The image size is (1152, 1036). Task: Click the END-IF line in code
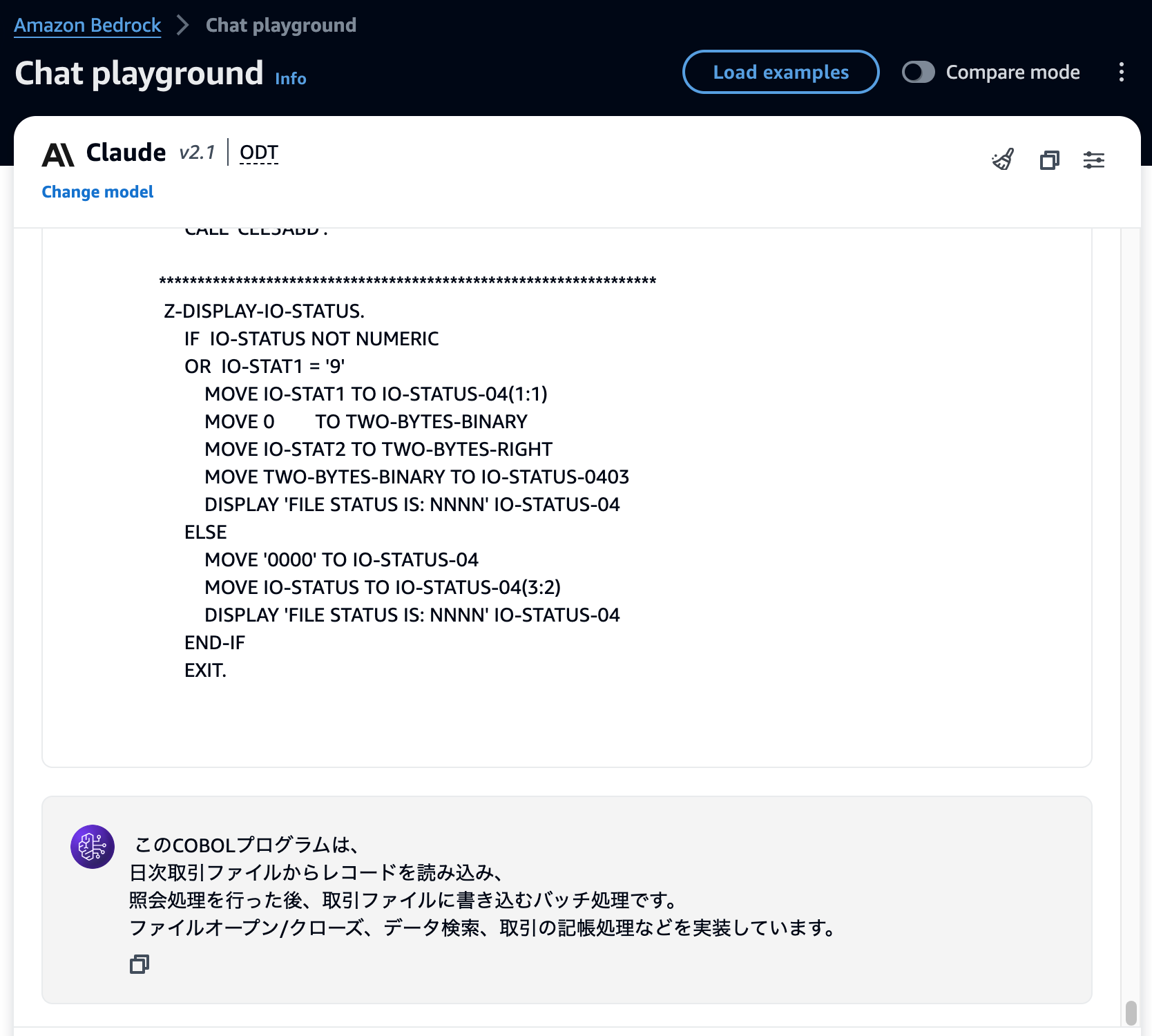(215, 642)
